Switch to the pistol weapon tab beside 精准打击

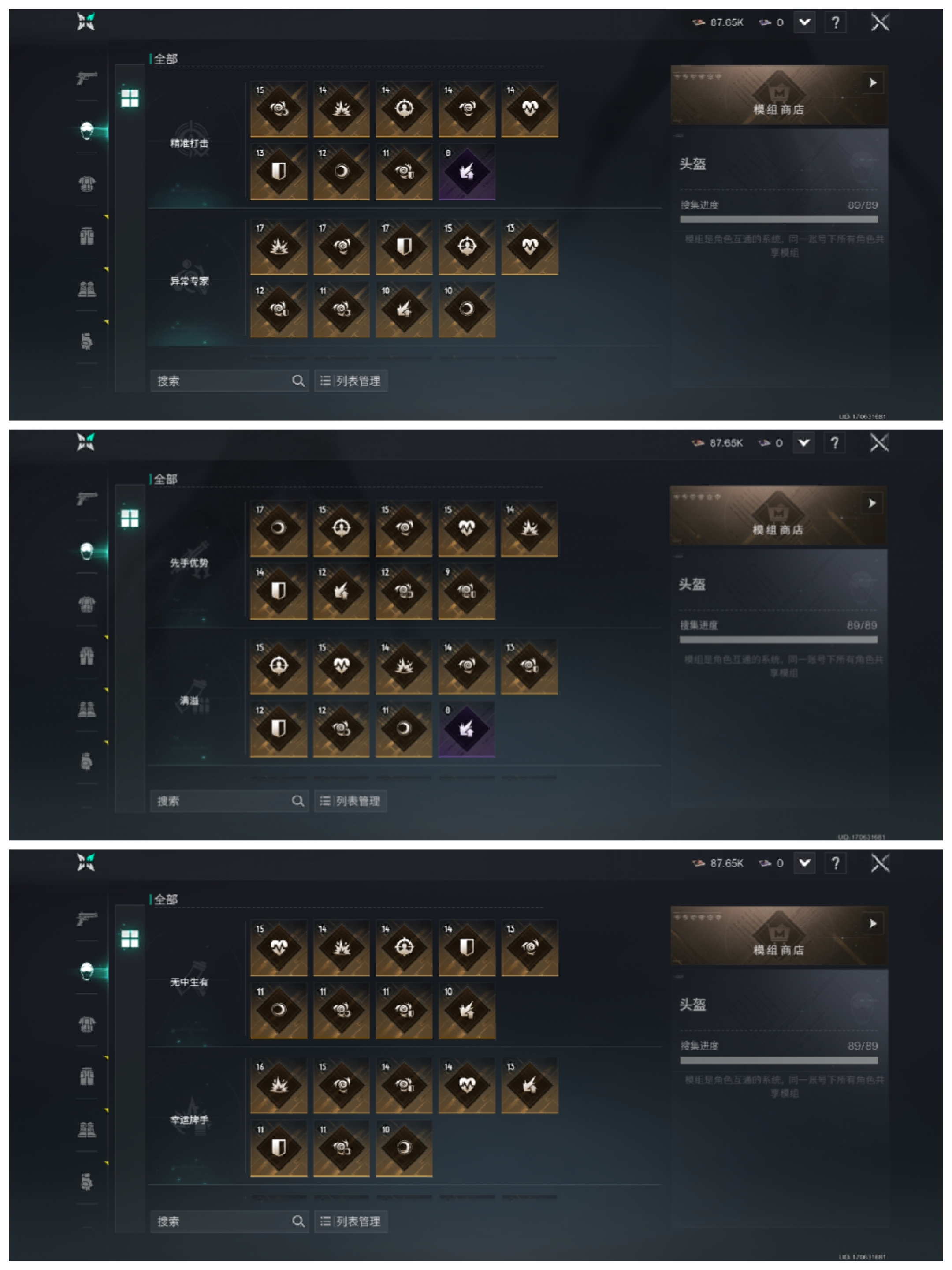tap(87, 76)
